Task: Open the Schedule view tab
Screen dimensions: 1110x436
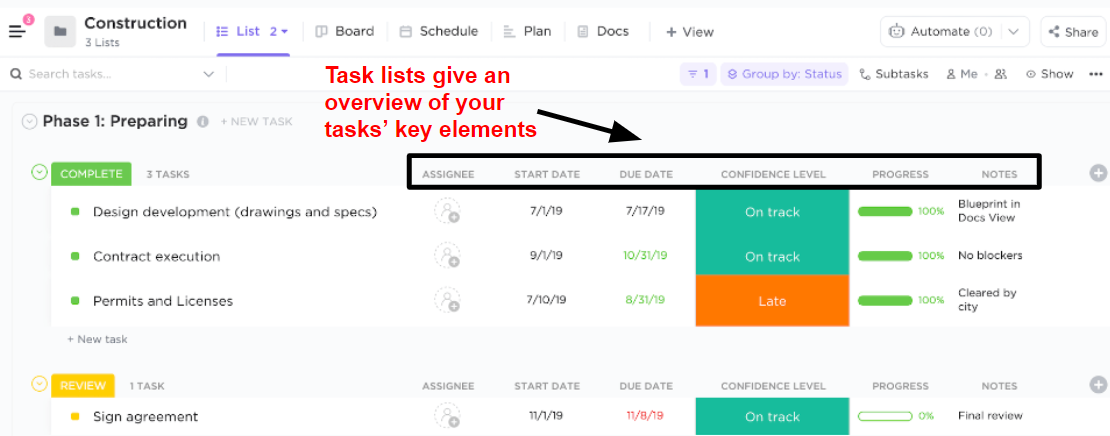Action: click(x=439, y=31)
